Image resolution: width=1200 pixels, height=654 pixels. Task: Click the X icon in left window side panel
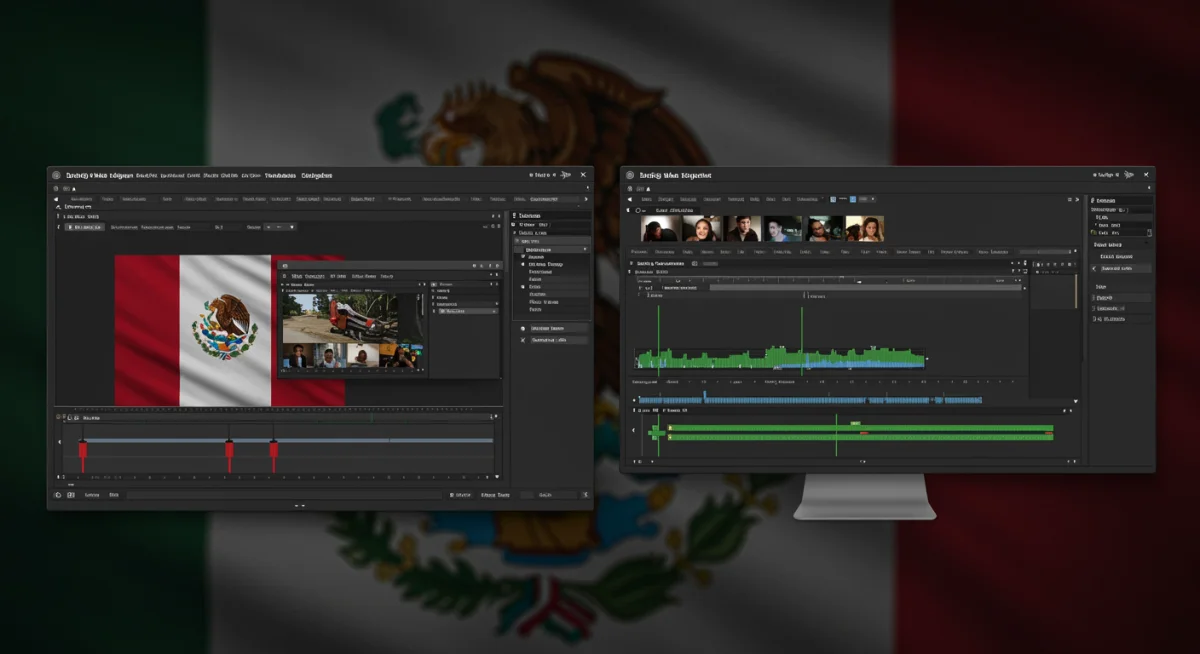click(523, 340)
